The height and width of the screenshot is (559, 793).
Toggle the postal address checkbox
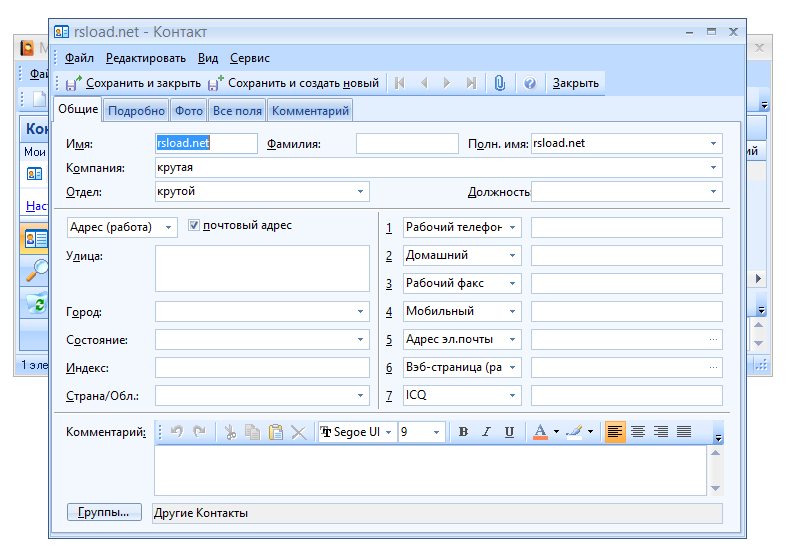click(x=194, y=225)
